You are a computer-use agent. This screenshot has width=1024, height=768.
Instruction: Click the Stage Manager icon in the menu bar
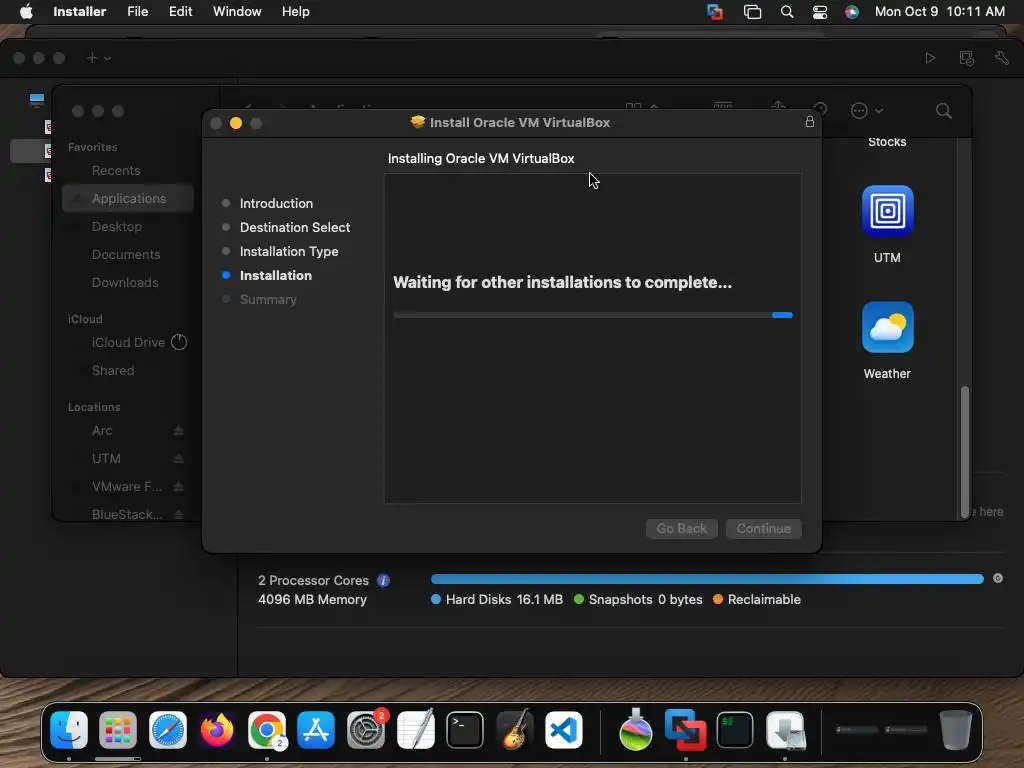(x=752, y=12)
